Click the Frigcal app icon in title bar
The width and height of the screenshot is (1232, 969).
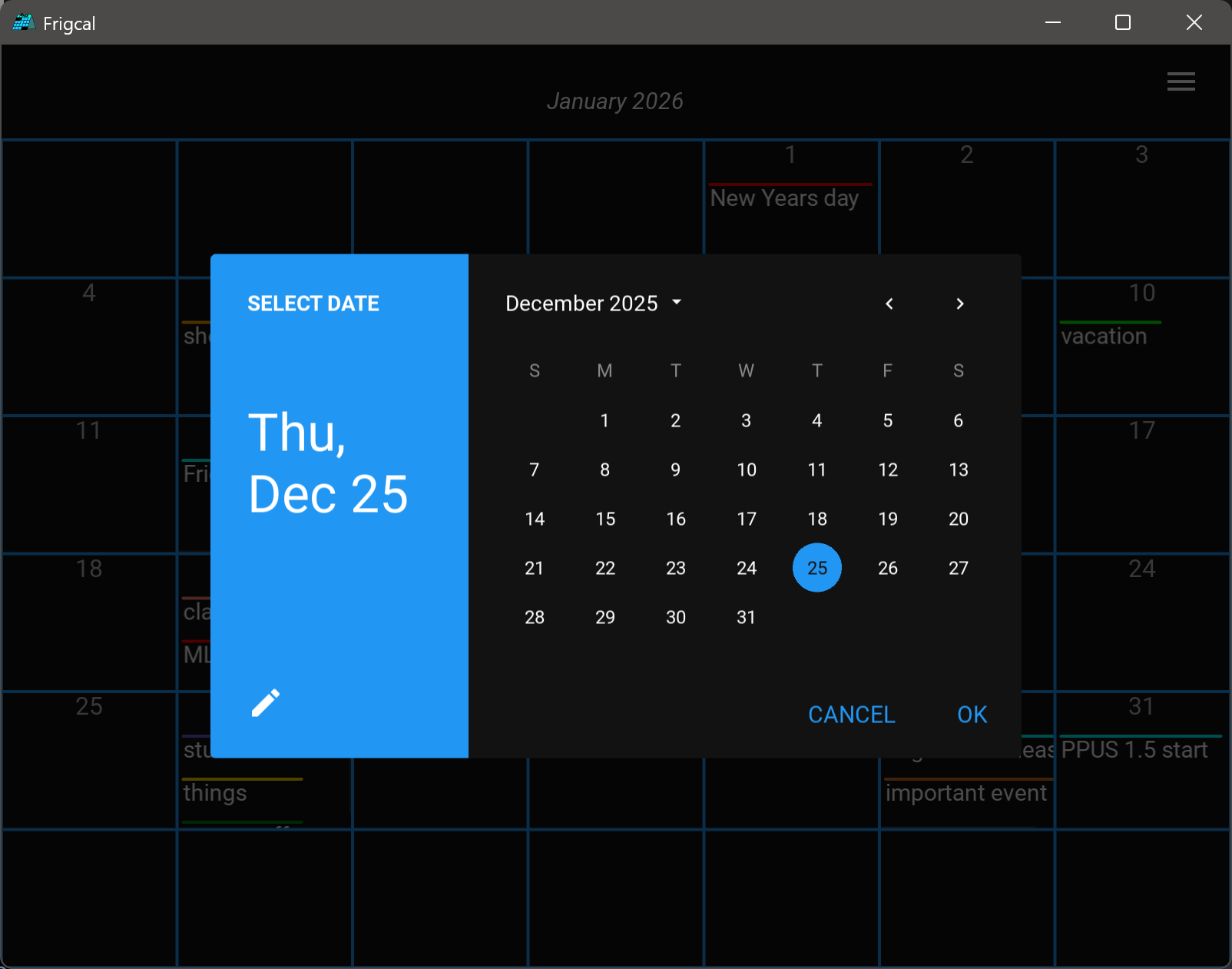point(23,23)
